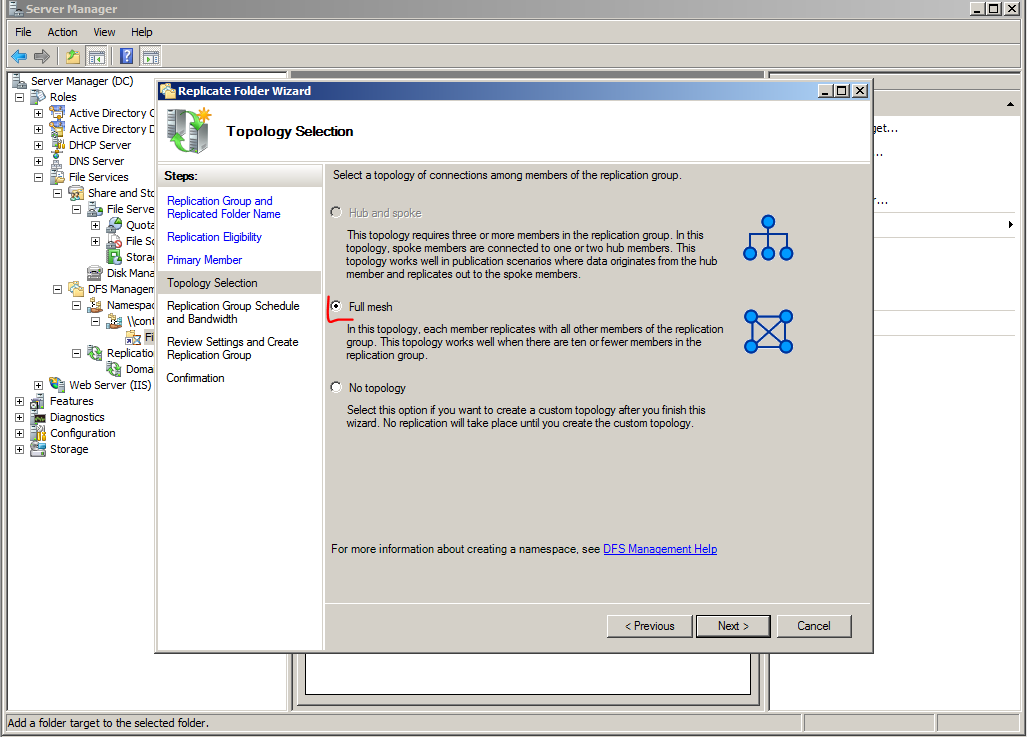1027x737 pixels.
Task: Open the File menu
Action: tap(23, 32)
